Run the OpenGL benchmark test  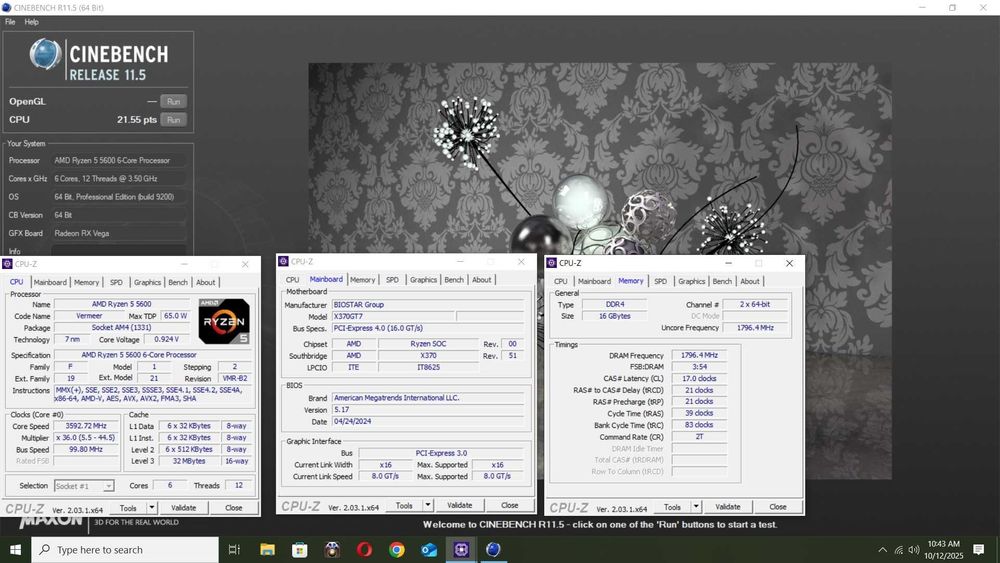(173, 101)
